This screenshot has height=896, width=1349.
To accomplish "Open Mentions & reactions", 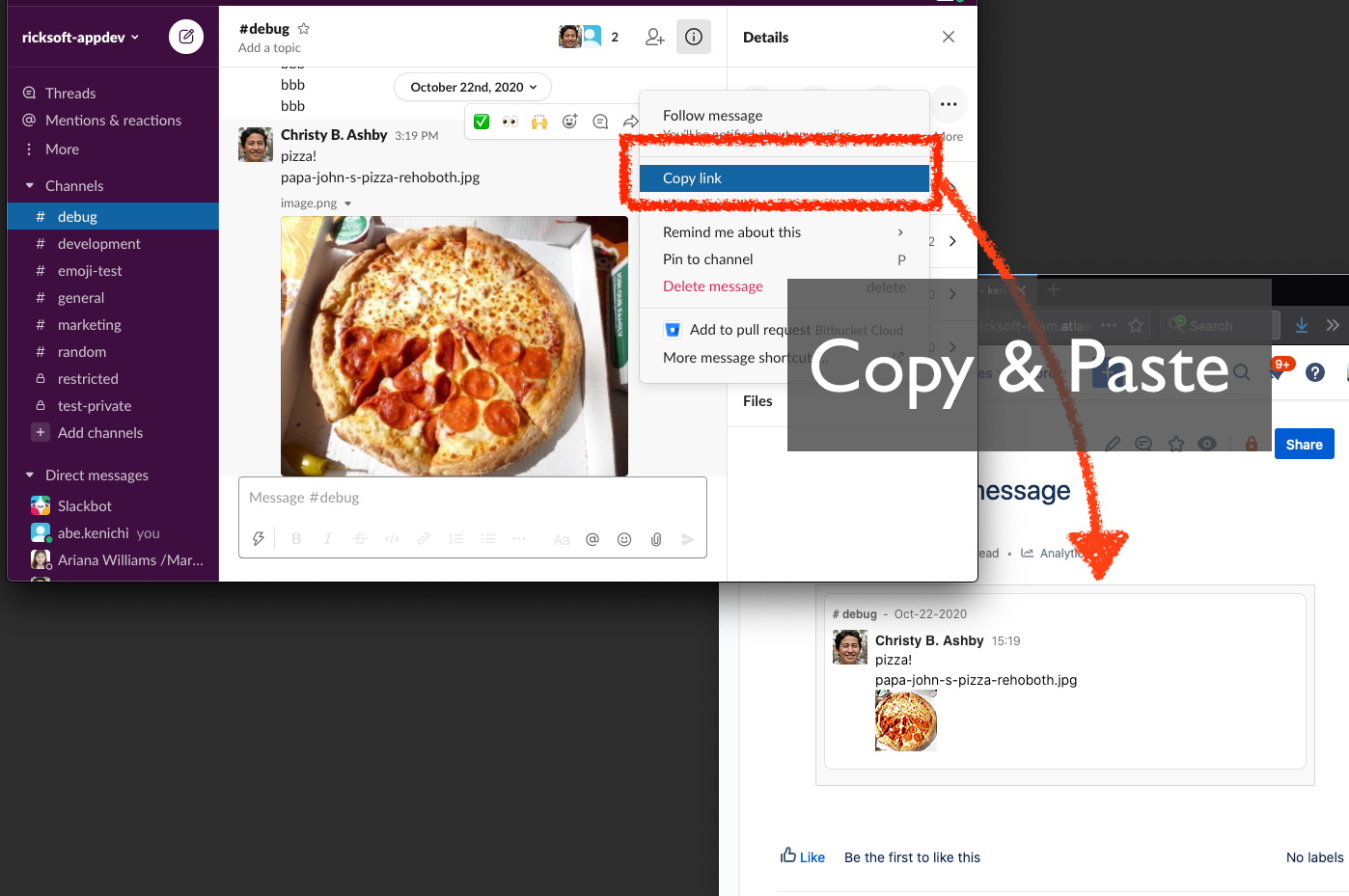I will [x=113, y=121].
